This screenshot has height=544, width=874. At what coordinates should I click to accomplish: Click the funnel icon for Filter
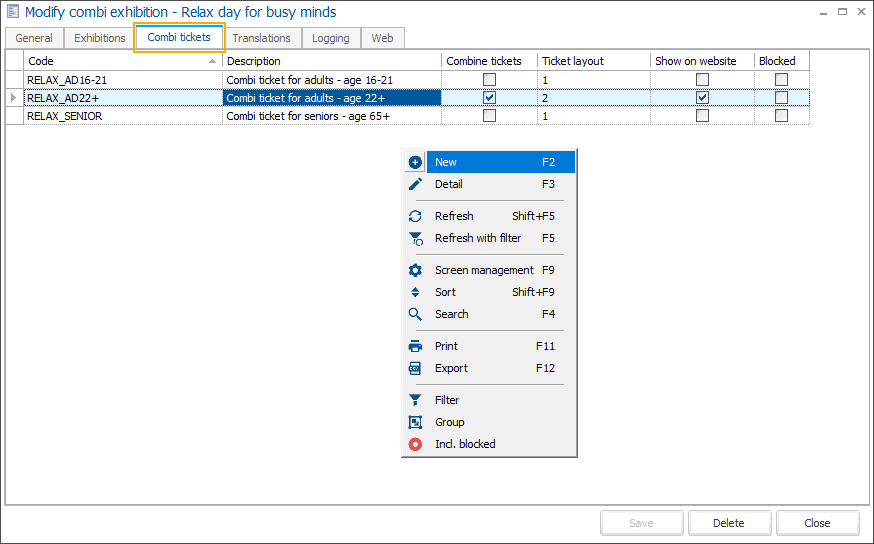(416, 400)
